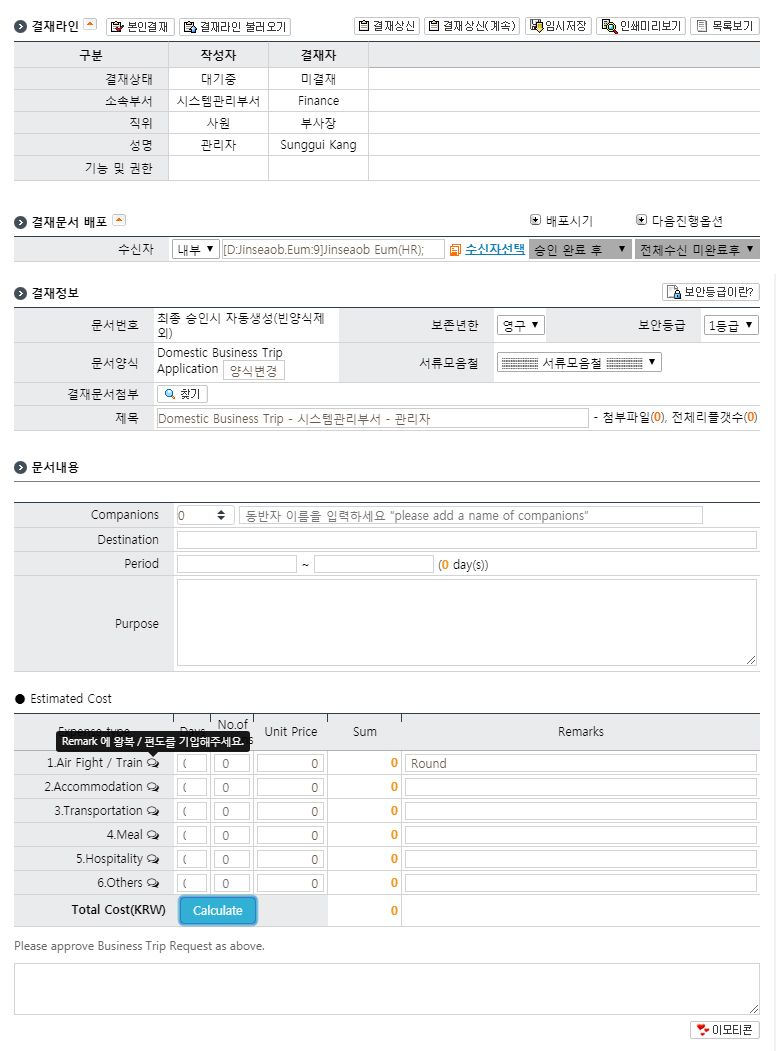Open the 승인 완료 후 dropdown
776x1051 pixels.
pyautogui.click(x=580, y=249)
